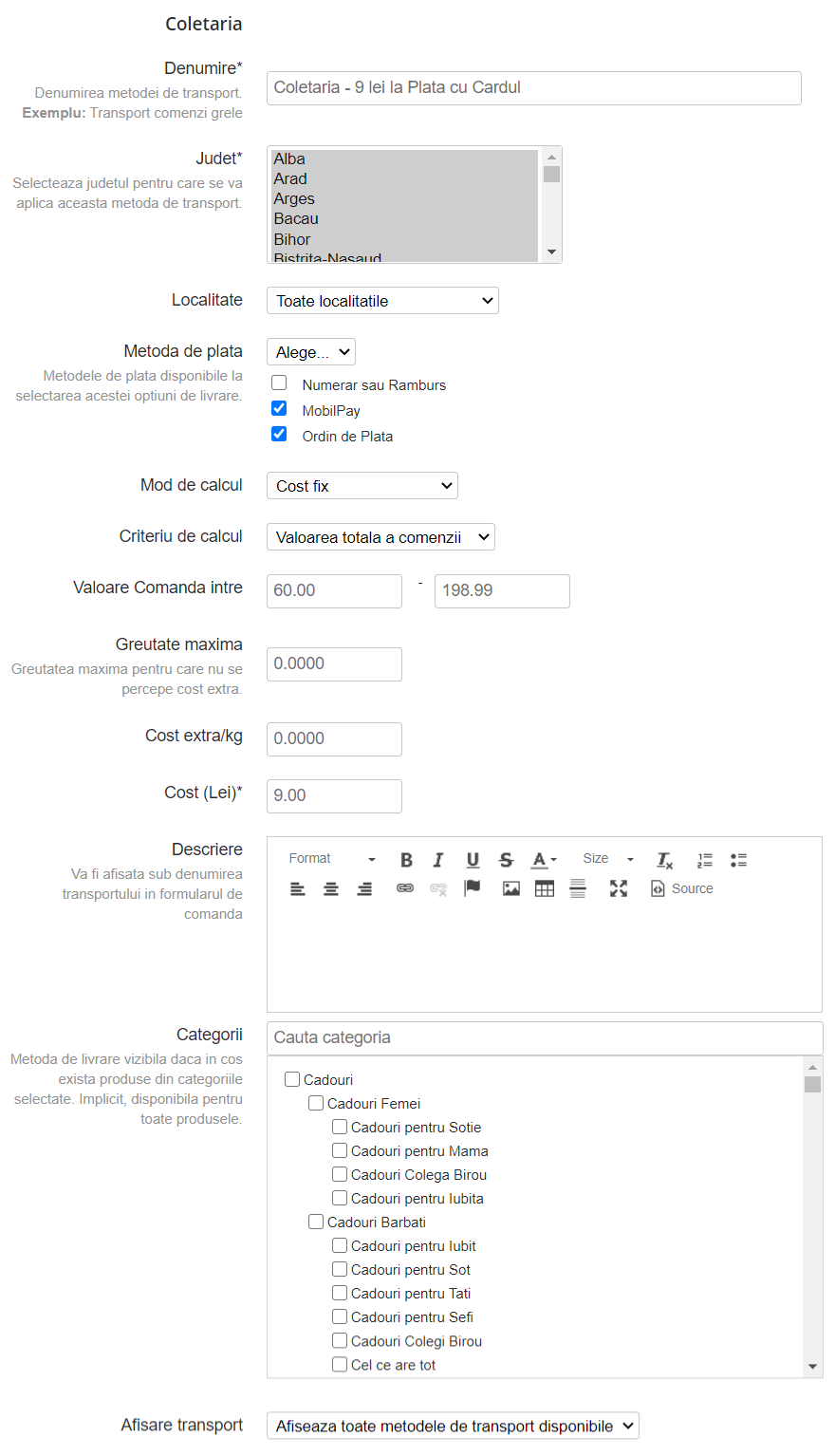Select Arges in the Judet list
This screenshot has width=835, height=1456.
pos(294,199)
